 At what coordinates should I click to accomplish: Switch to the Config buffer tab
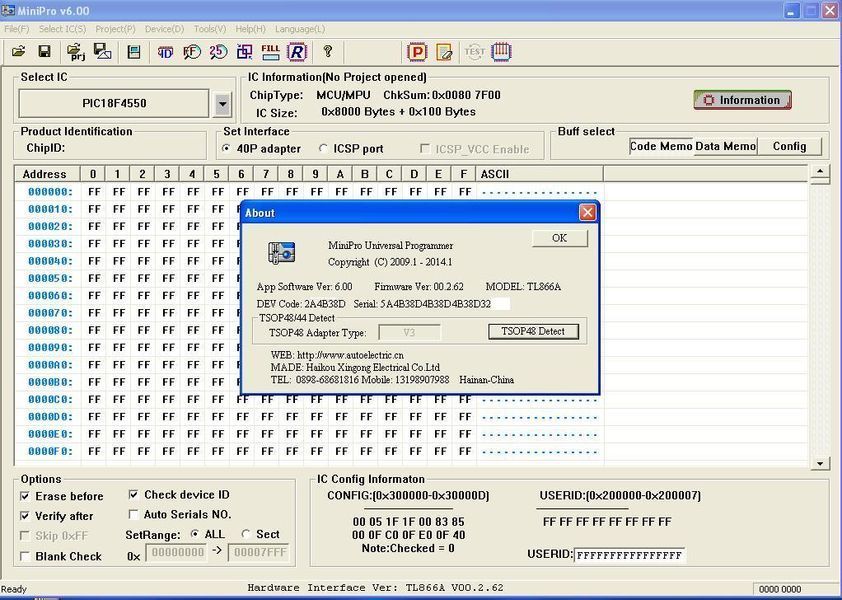pos(789,146)
